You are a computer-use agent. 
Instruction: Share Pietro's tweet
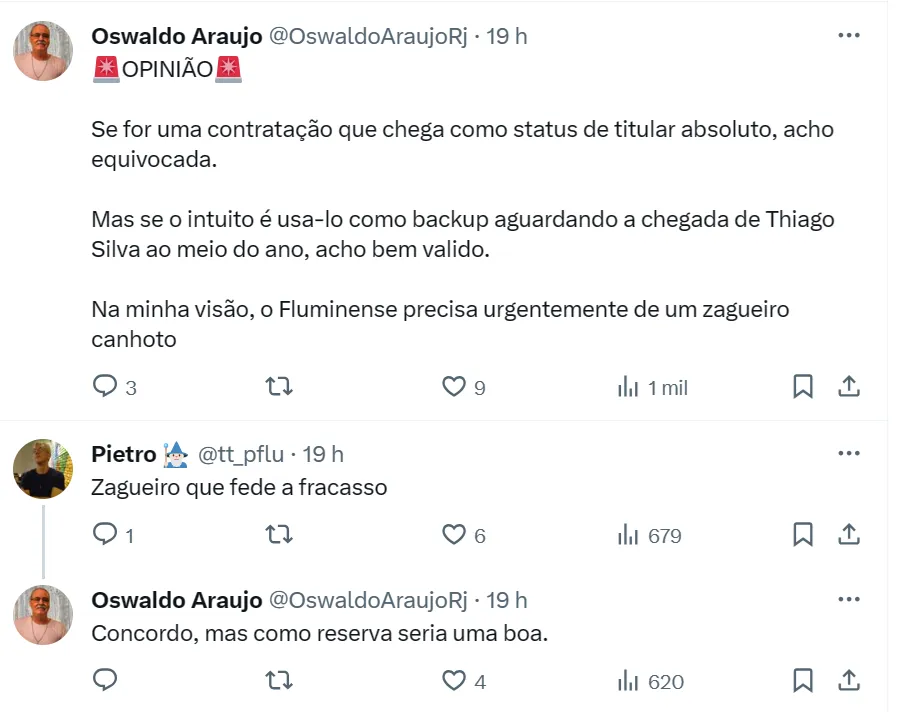click(848, 535)
